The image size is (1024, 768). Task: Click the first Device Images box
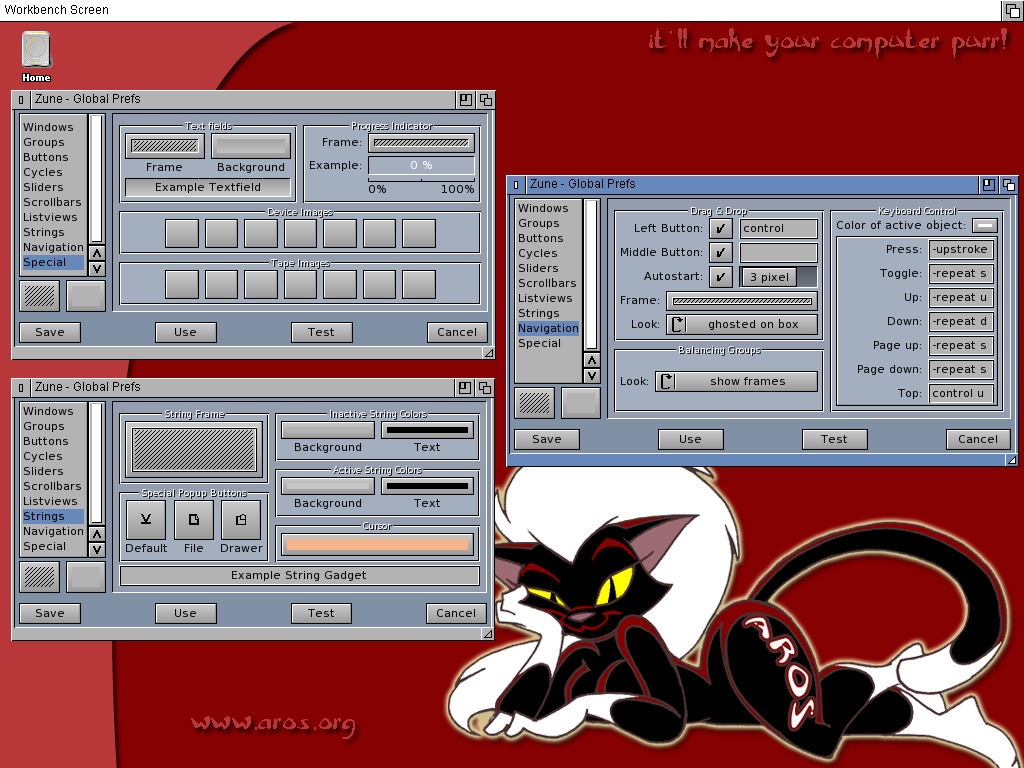pyautogui.click(x=182, y=233)
